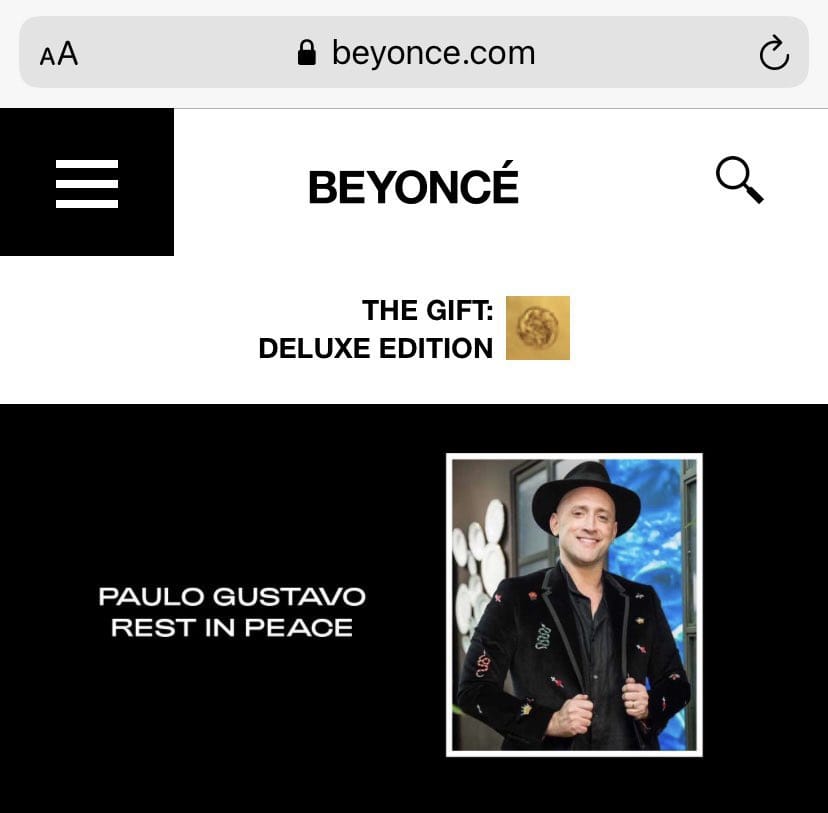828x813 pixels.
Task: Reload the page with the refresh icon
Action: click(x=774, y=53)
